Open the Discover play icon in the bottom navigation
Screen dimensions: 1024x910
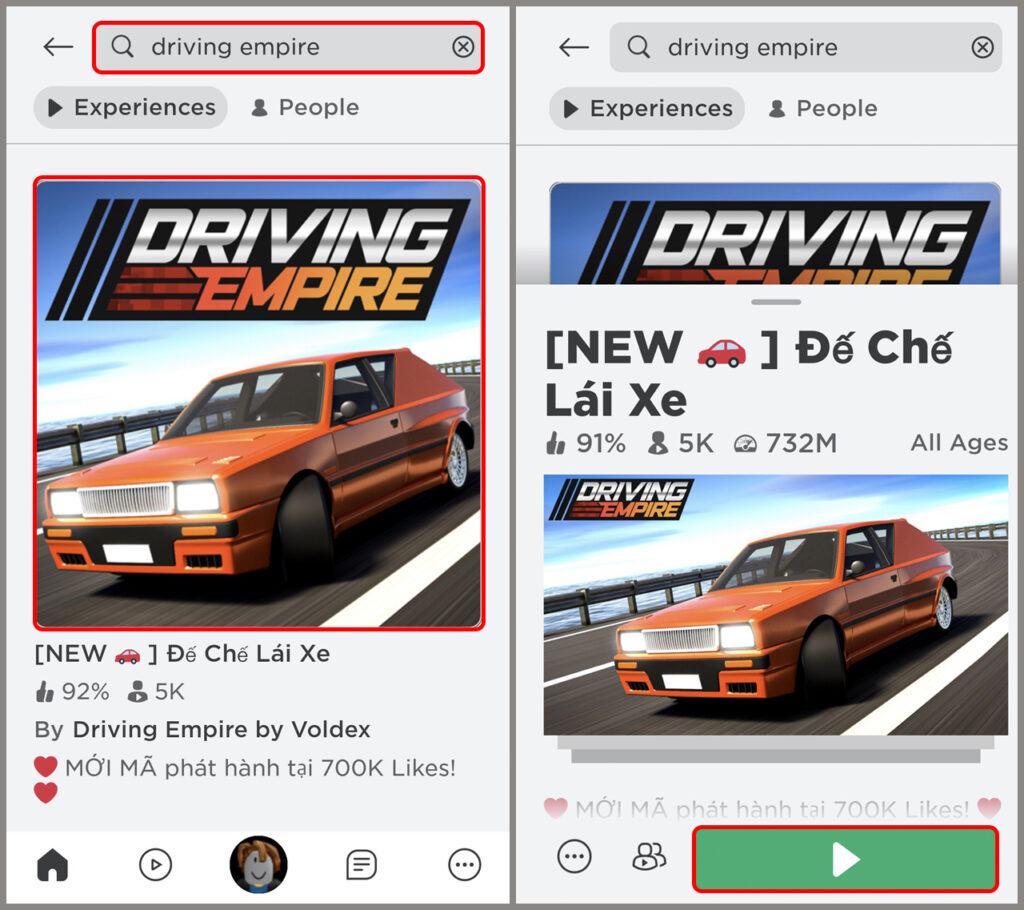pyautogui.click(x=155, y=865)
